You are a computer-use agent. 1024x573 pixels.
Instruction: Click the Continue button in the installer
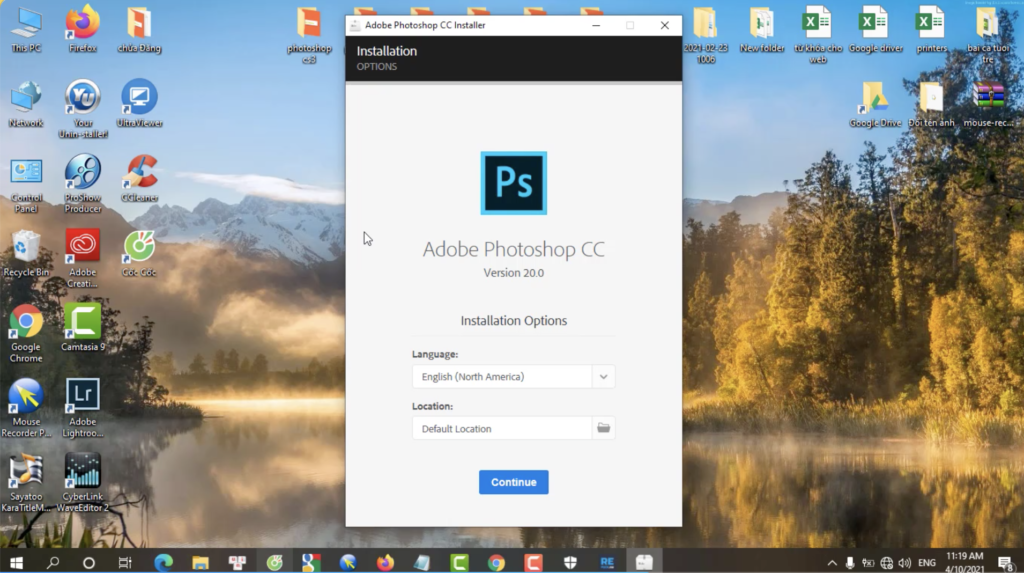tap(513, 482)
